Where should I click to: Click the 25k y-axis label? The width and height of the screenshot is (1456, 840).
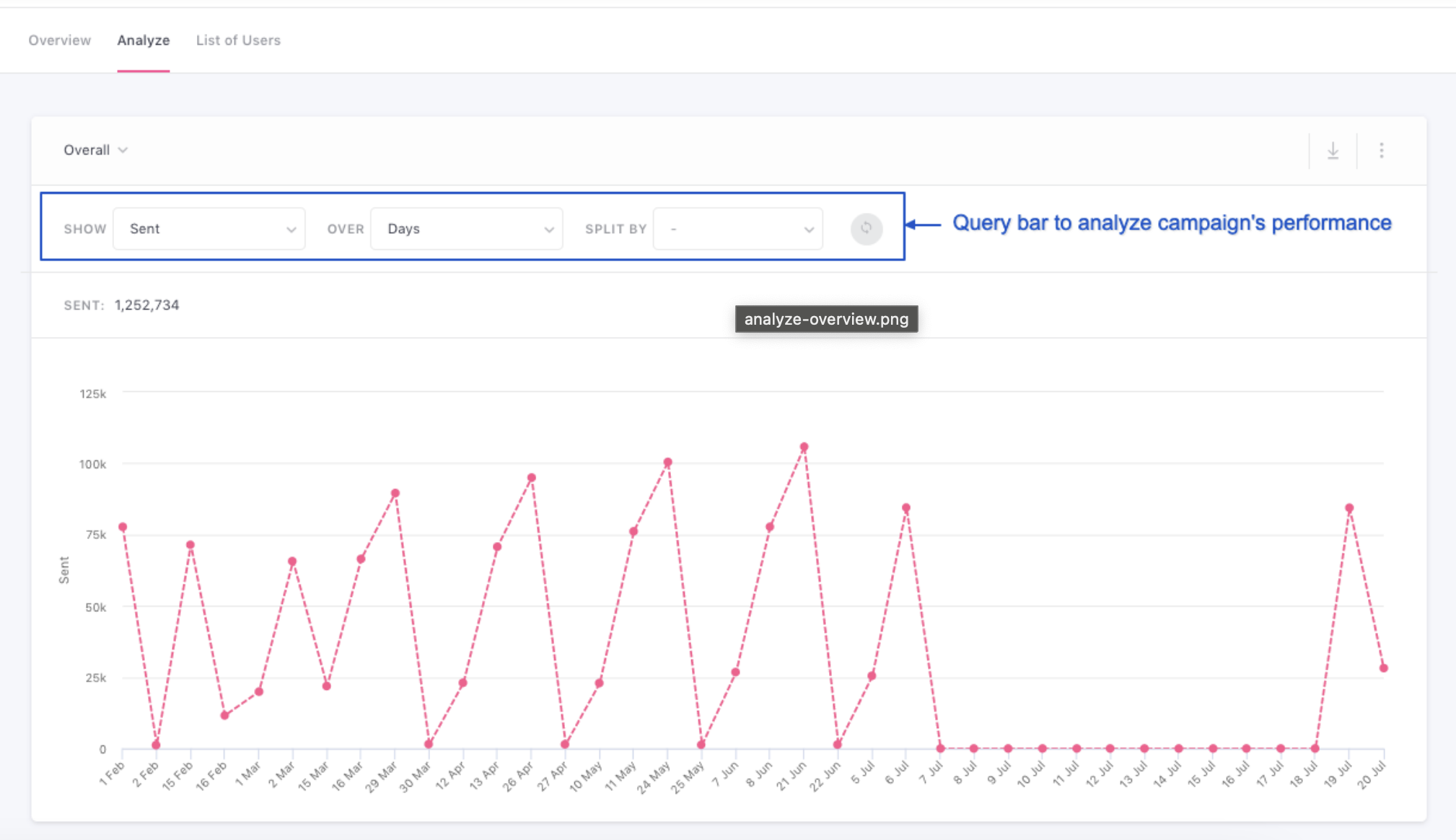95,678
